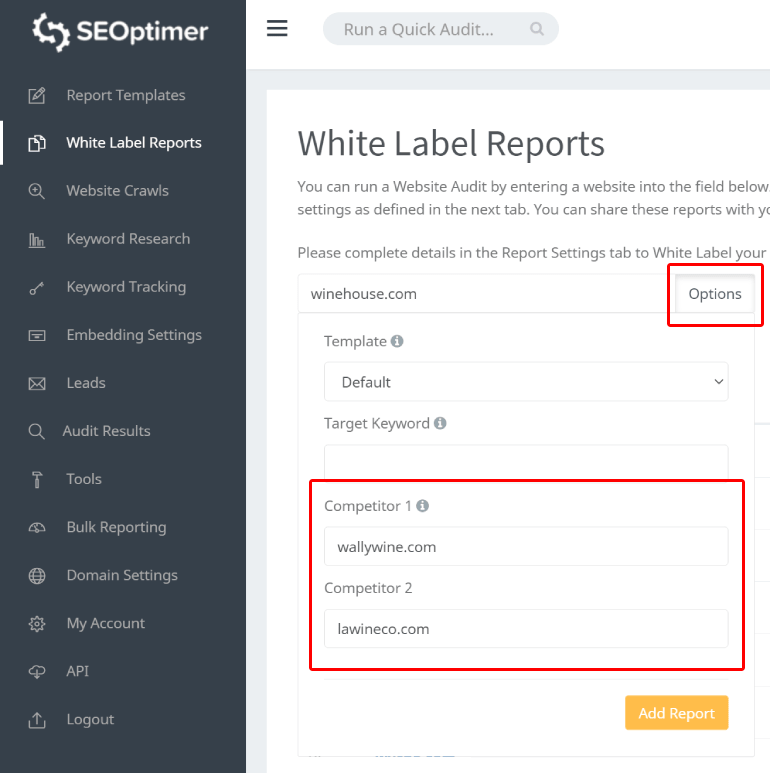The image size is (770, 773).
Task: Show the Template info tooltip icon
Action: coord(397,341)
